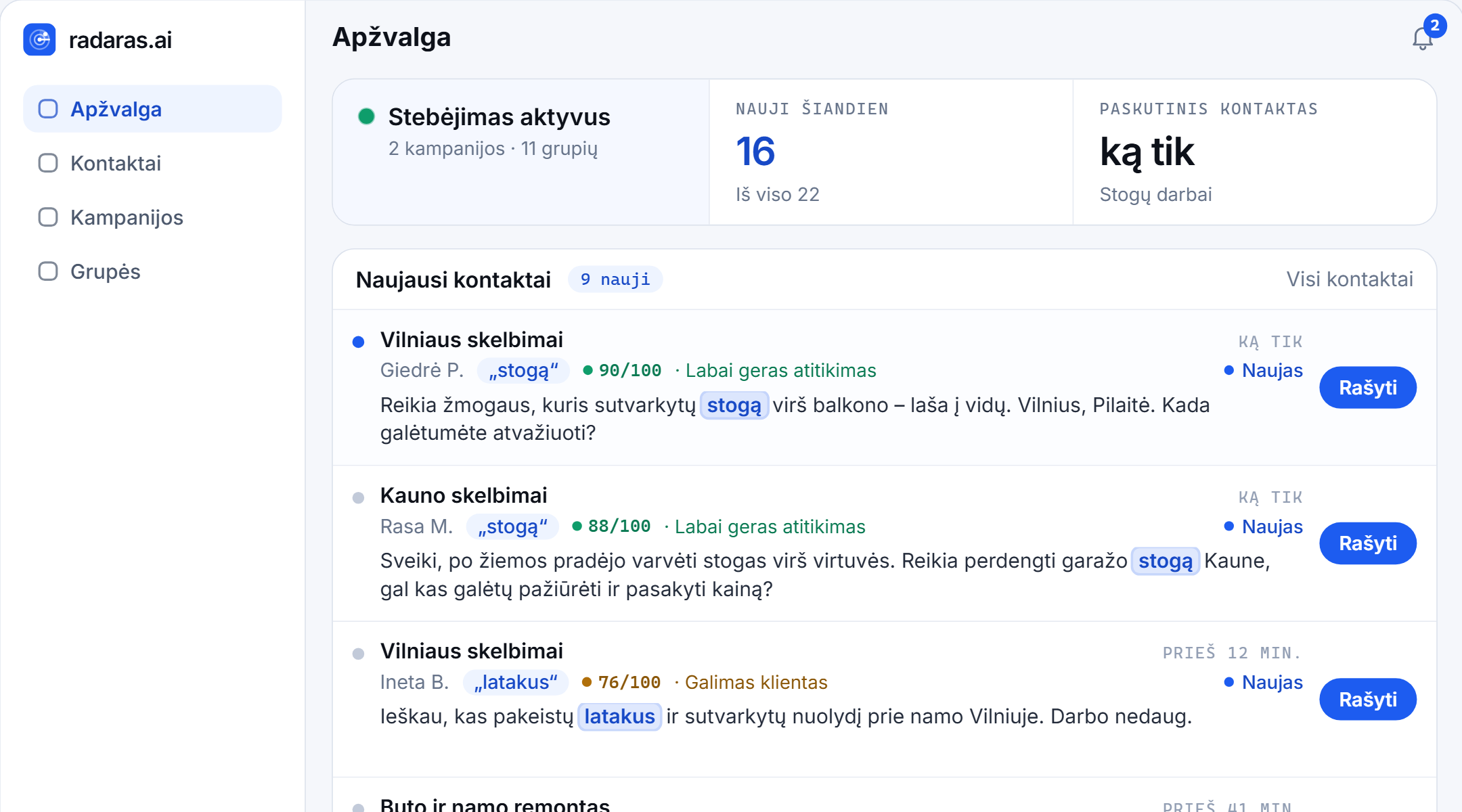This screenshot has width=1462, height=812.
Task: Click the blue unread dot beside Giedrė P. contact
Action: (359, 342)
